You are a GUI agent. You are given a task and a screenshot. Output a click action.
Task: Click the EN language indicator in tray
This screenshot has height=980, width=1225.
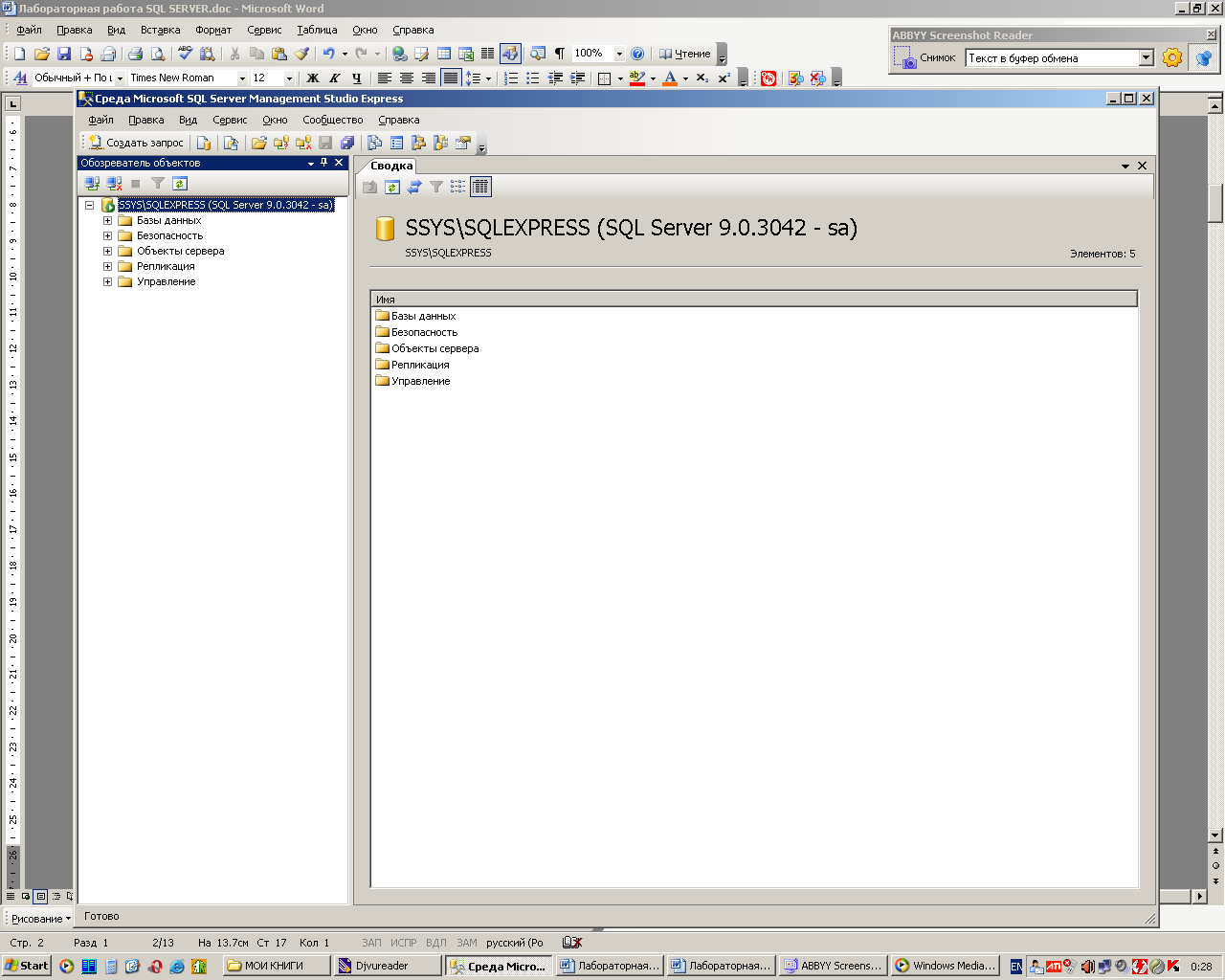1016,967
